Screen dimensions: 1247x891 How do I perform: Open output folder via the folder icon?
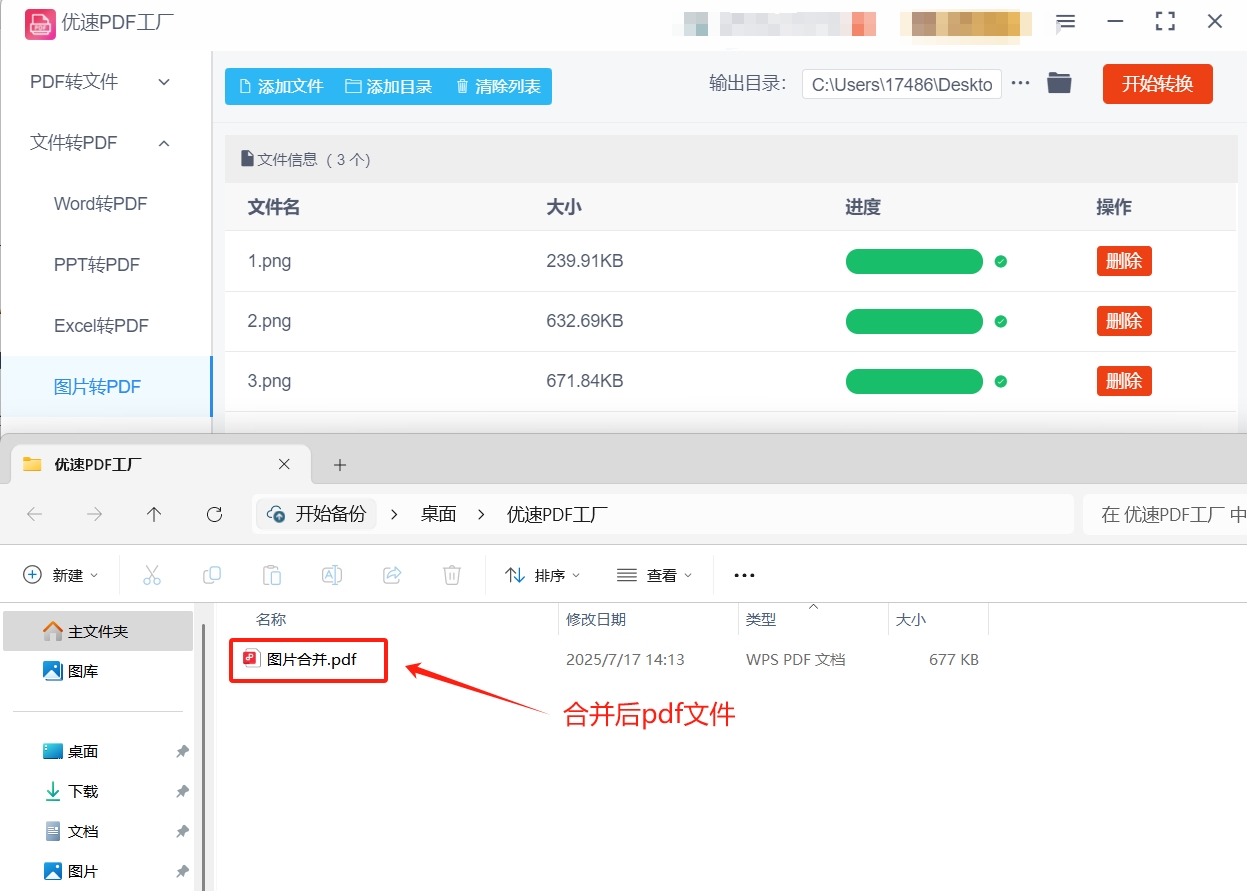1059,84
